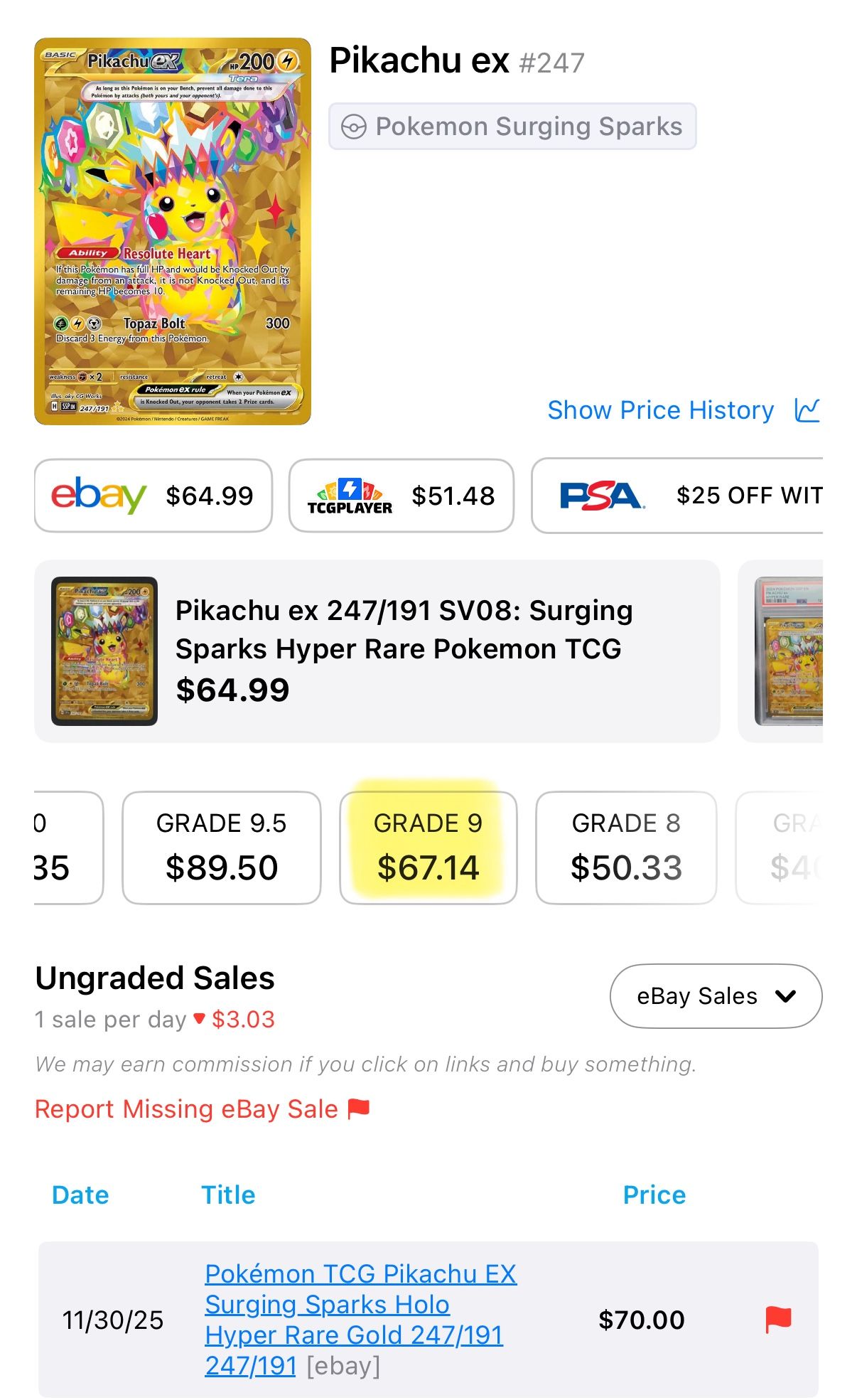
Task: Click Report Missing eBay Sale
Action: point(185,1108)
